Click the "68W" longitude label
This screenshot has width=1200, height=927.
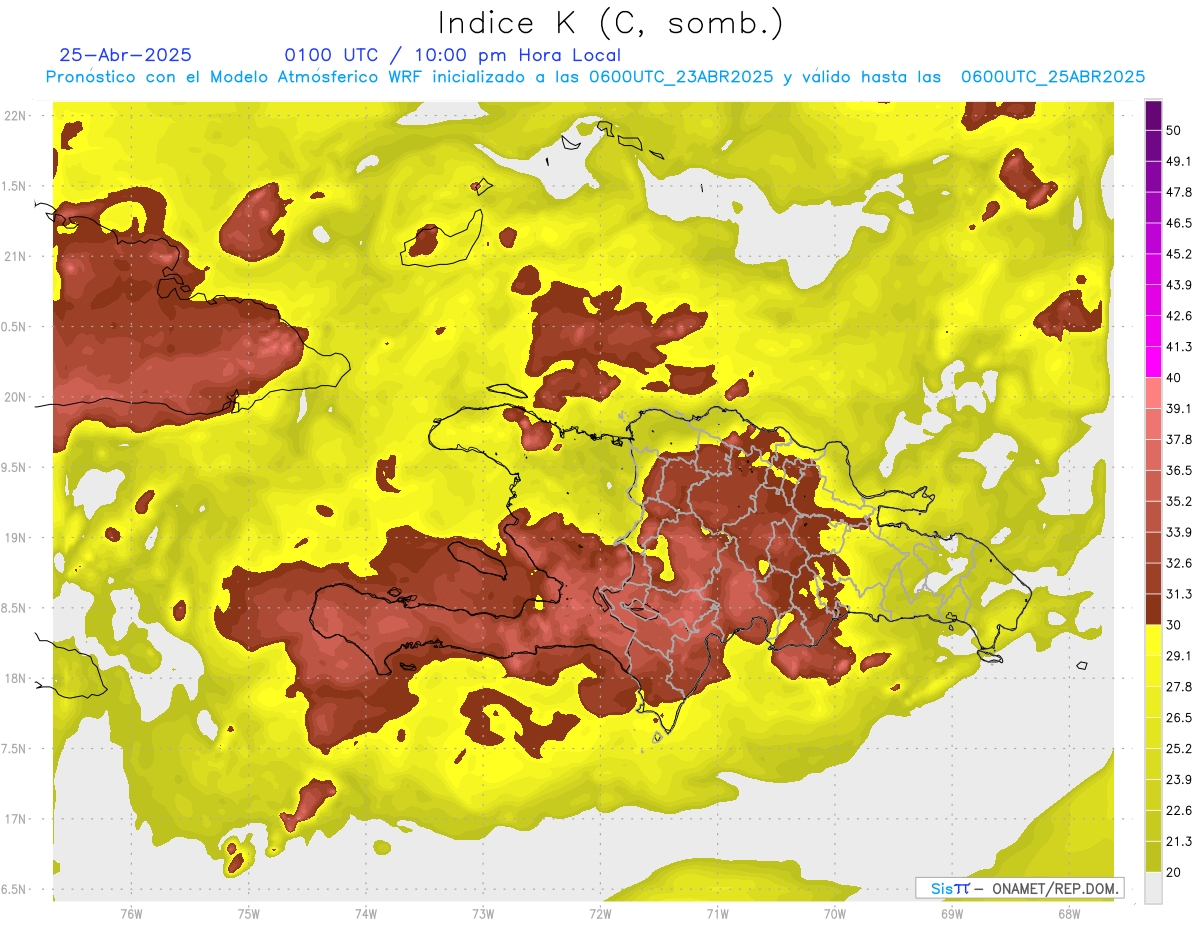1069,914
